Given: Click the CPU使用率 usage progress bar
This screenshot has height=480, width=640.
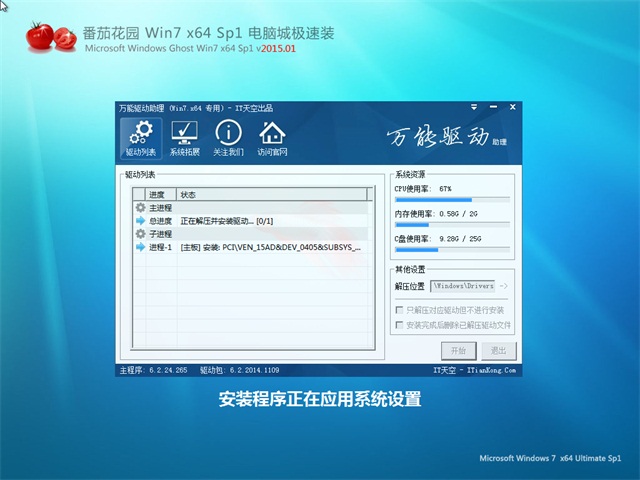Looking at the screenshot, I should tap(453, 200).
